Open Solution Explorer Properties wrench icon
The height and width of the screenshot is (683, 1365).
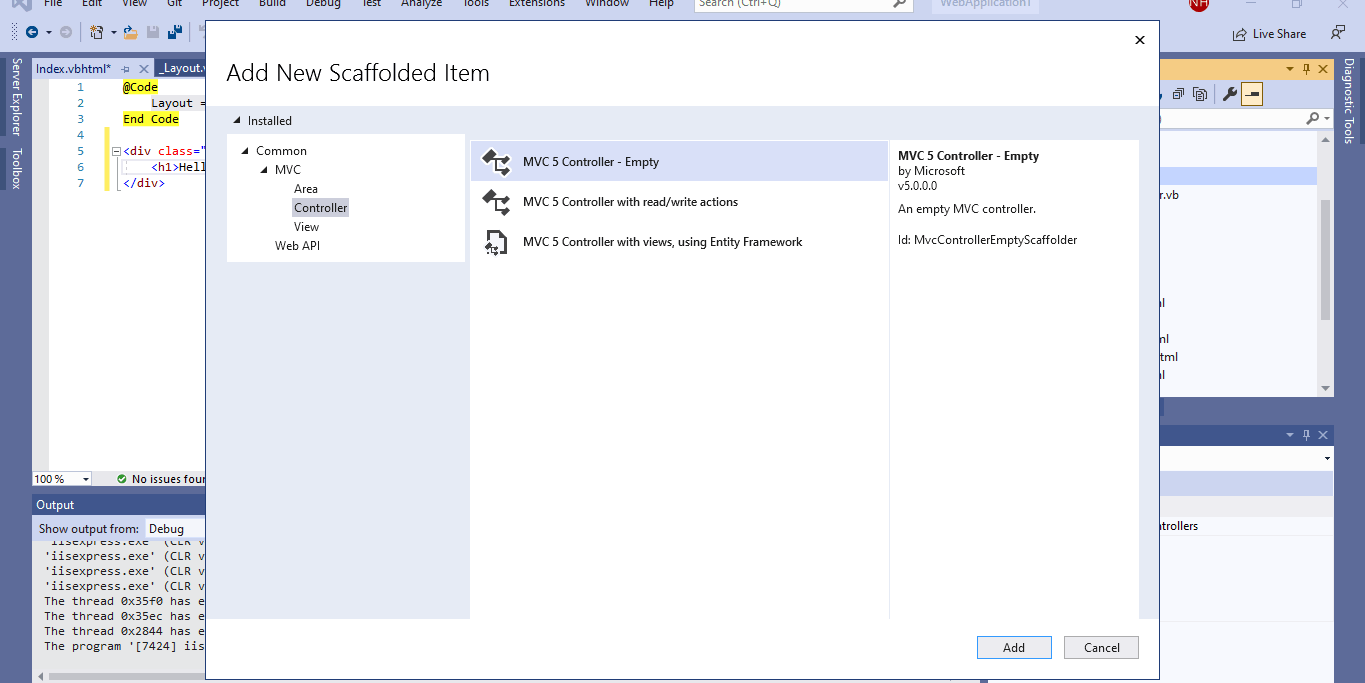[1230, 94]
